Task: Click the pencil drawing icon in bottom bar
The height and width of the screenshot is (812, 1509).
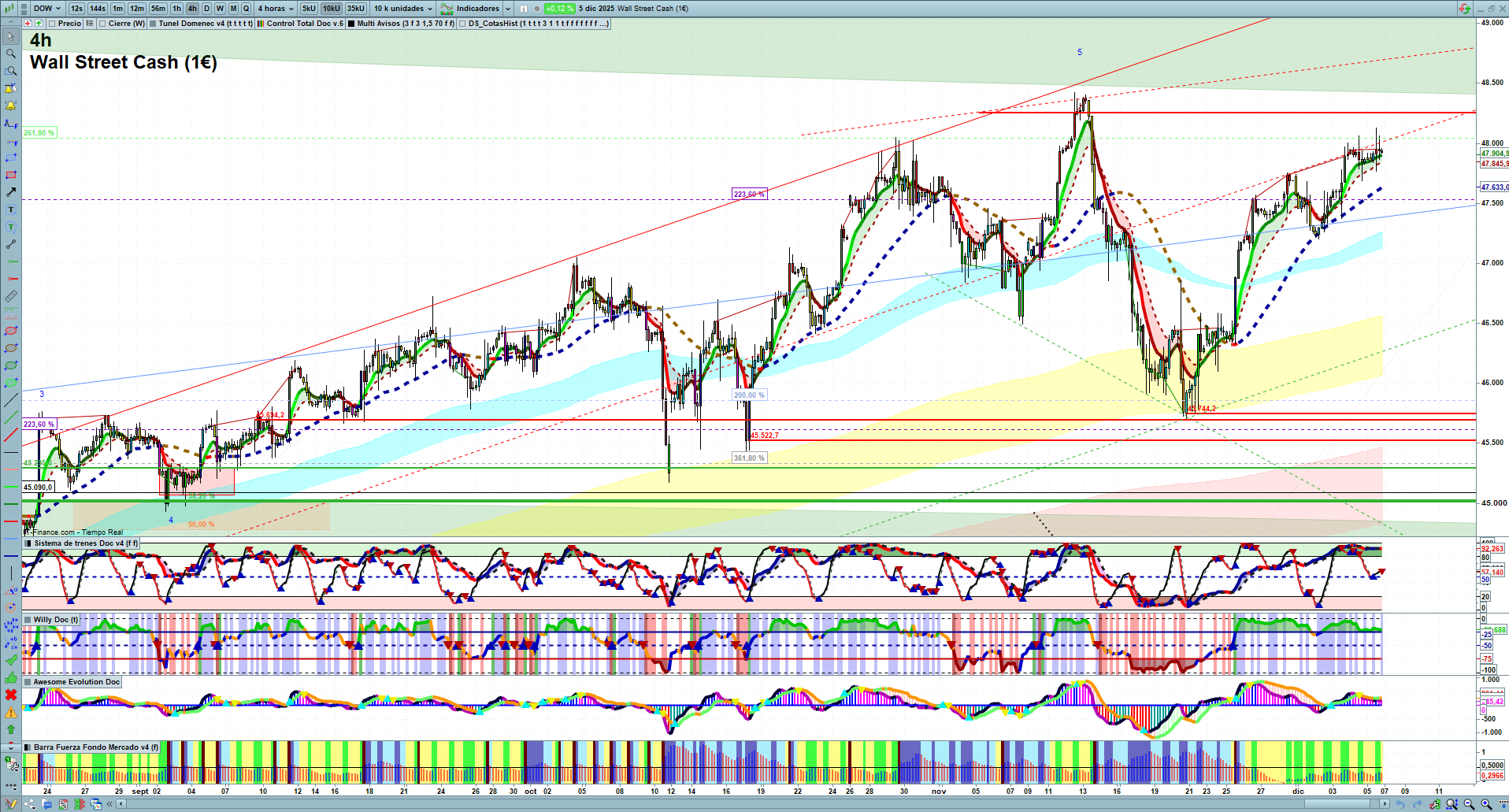Action: pos(11,804)
